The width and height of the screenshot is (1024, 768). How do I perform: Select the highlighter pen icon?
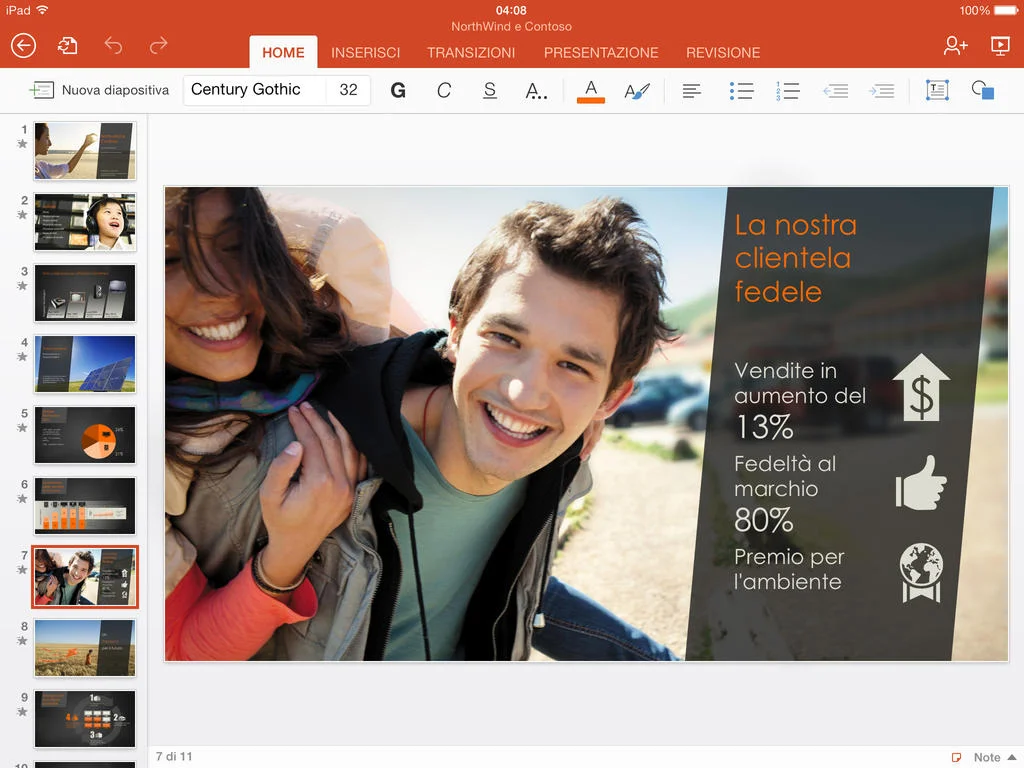tap(637, 90)
